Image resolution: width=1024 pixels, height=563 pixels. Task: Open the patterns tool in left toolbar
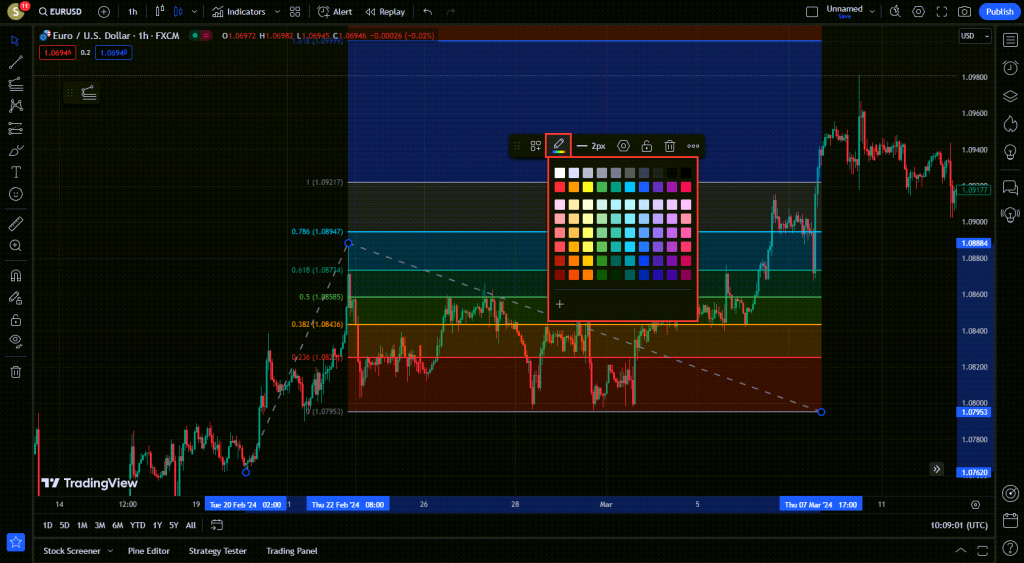(16, 106)
